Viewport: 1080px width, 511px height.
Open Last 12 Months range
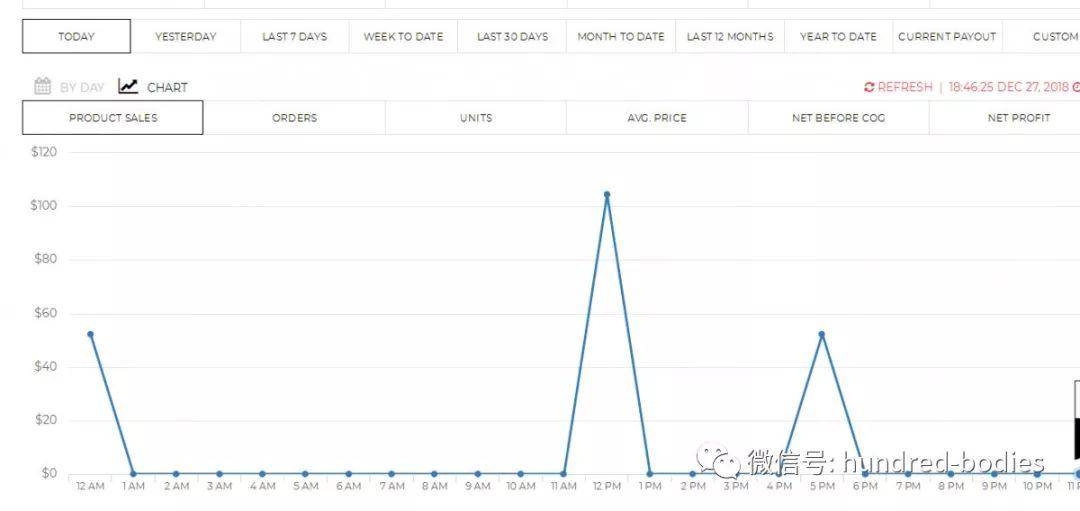click(x=730, y=37)
